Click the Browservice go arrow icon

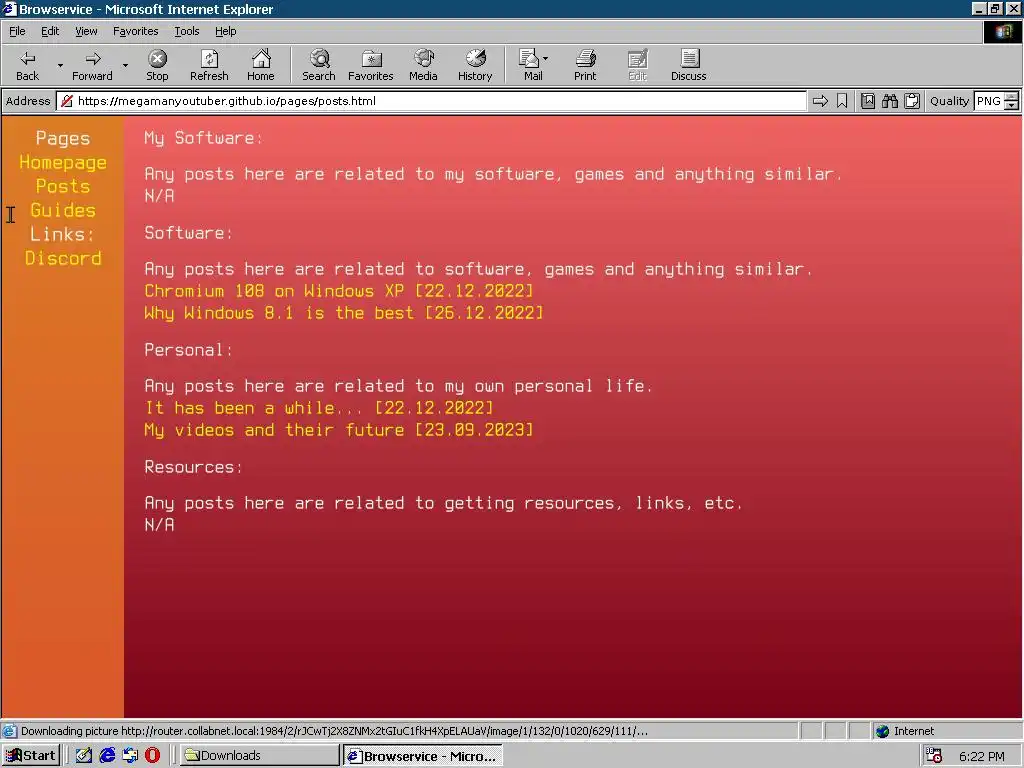pyautogui.click(x=820, y=101)
